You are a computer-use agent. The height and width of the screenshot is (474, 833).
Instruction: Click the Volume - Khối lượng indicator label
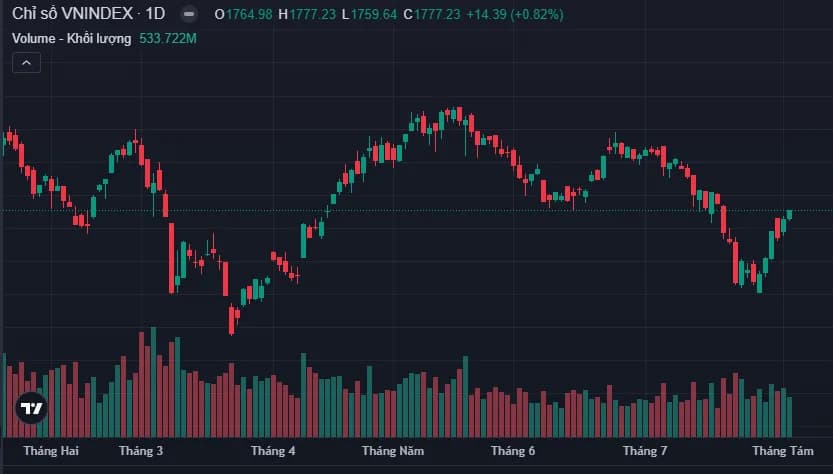pyautogui.click(x=71, y=39)
